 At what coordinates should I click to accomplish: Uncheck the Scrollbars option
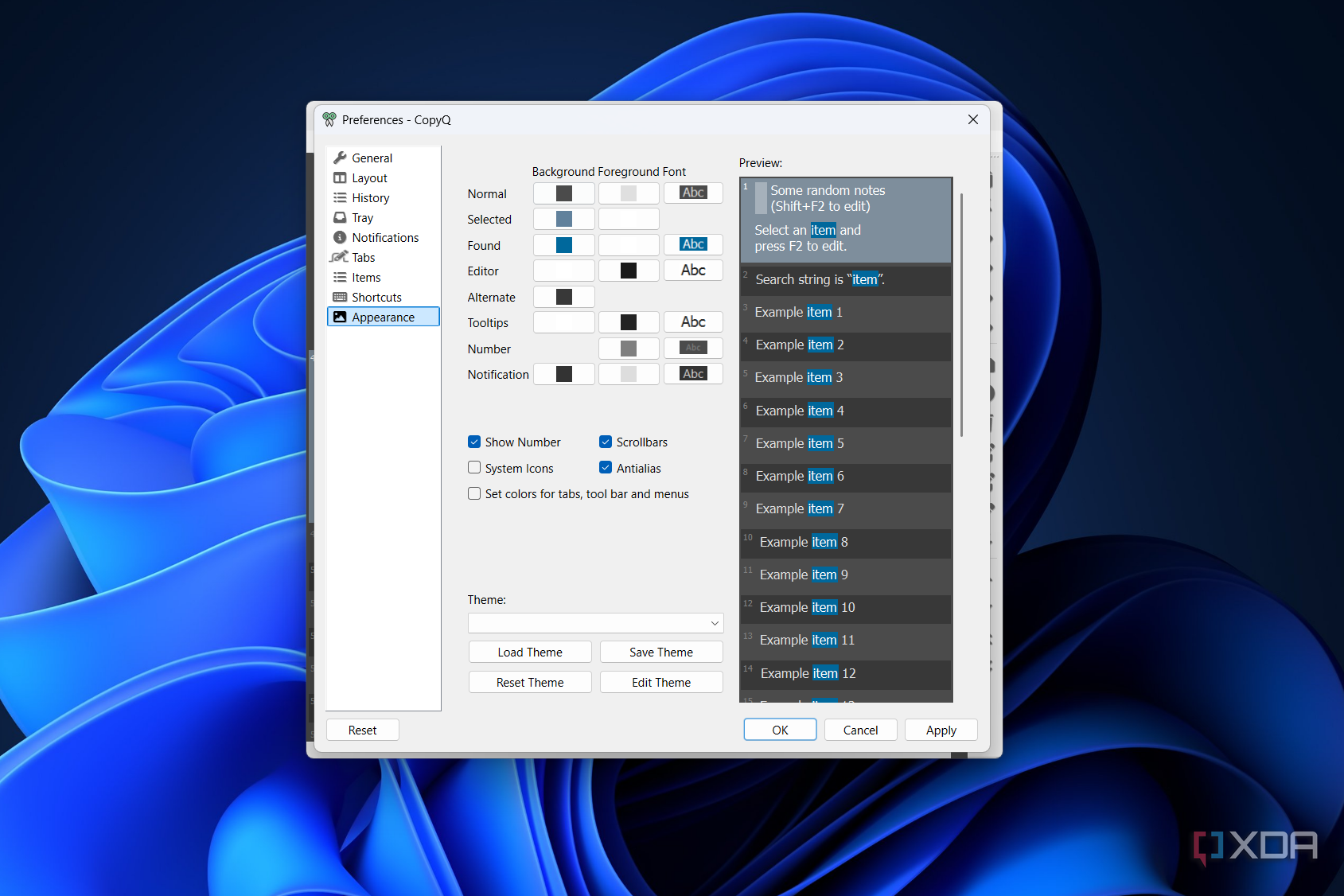point(606,442)
